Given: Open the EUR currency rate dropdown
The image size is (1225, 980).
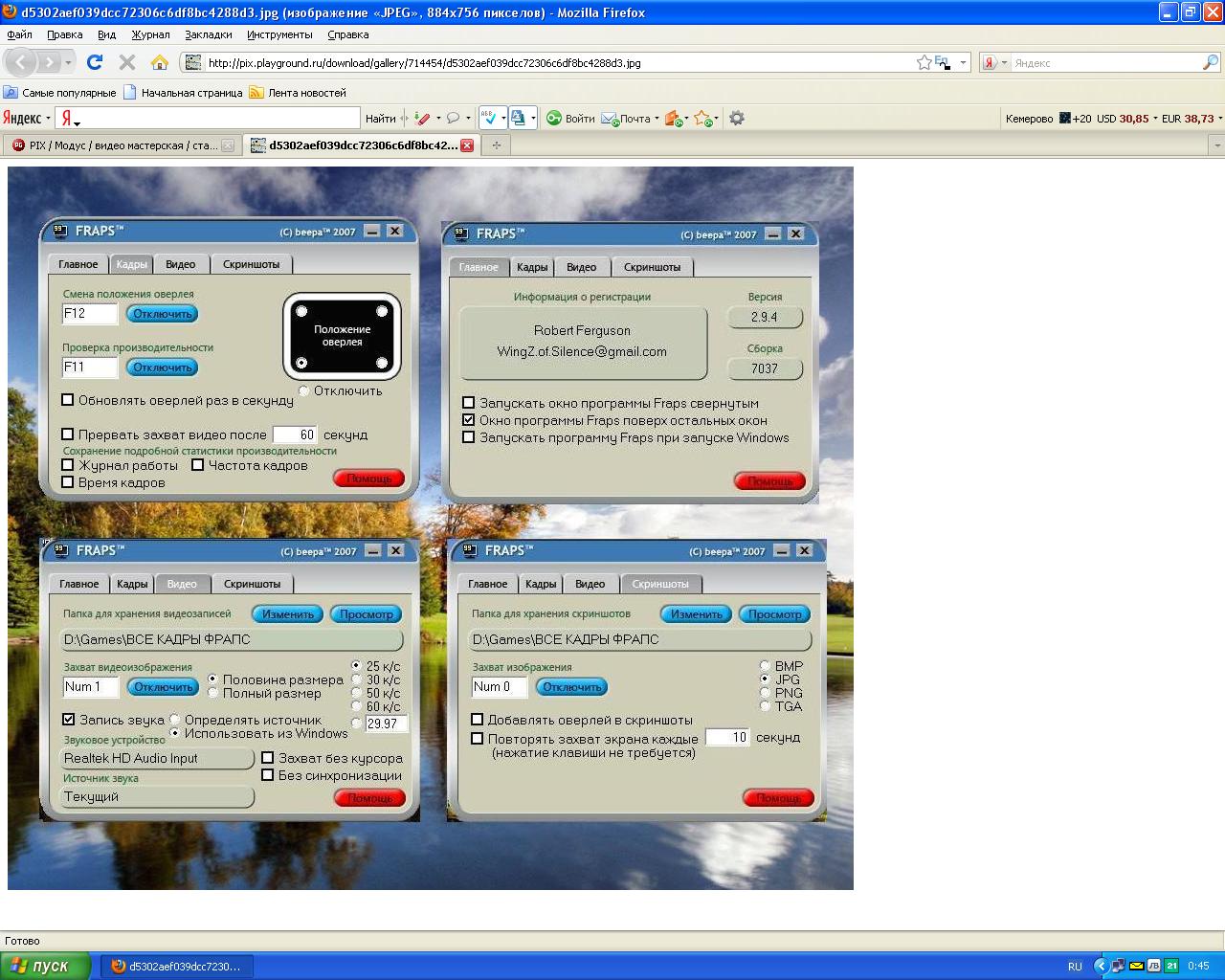Looking at the screenshot, I should pos(1219,119).
